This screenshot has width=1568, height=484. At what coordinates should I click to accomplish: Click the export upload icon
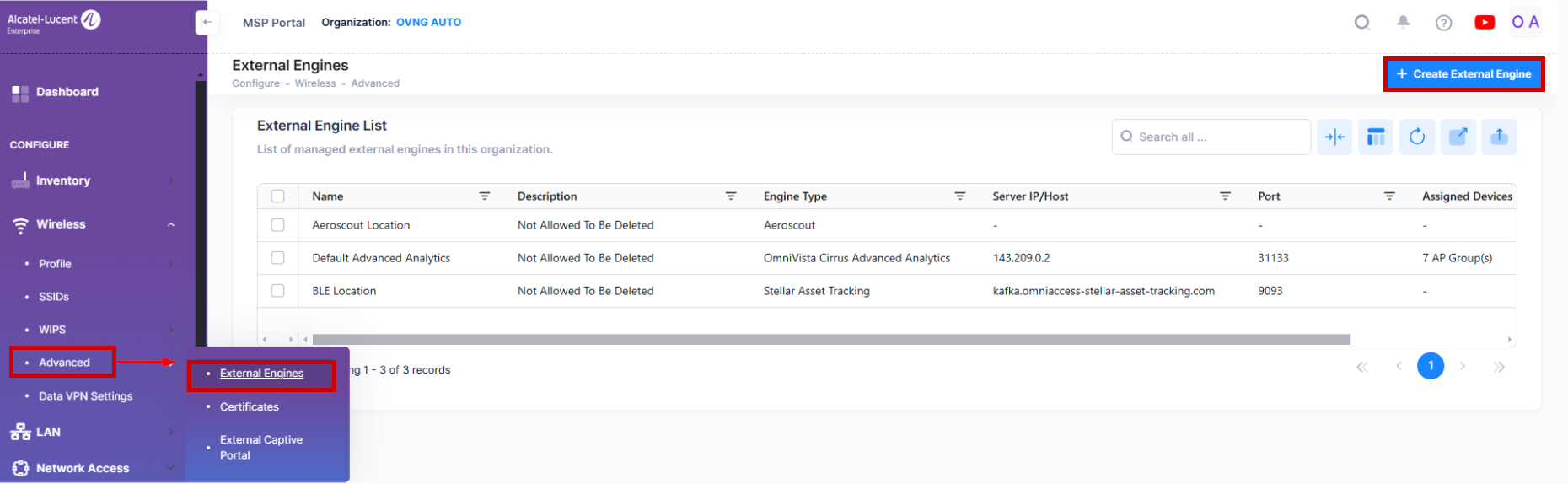[x=1499, y=137]
